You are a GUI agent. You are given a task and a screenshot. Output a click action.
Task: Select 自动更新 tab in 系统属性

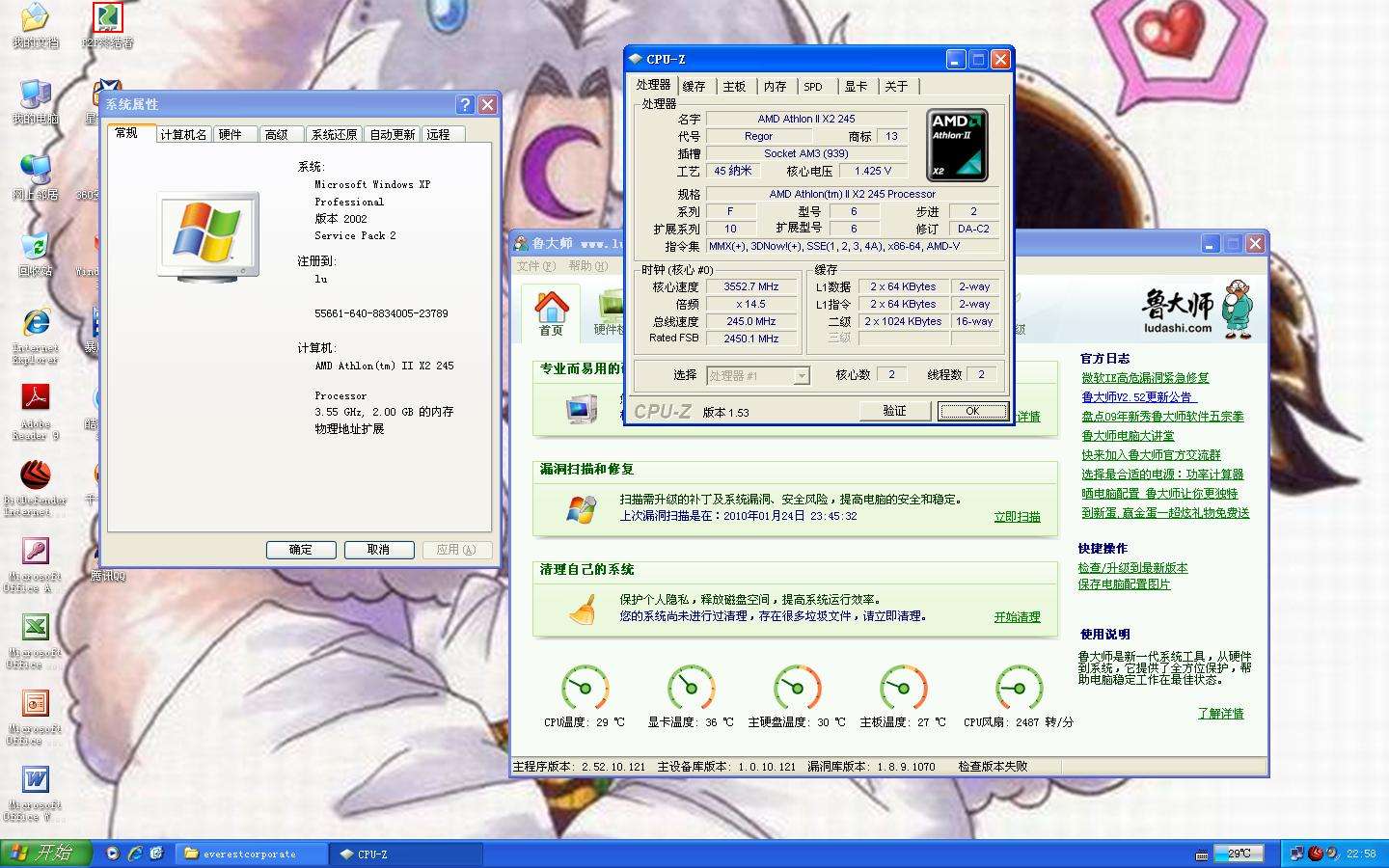point(393,135)
